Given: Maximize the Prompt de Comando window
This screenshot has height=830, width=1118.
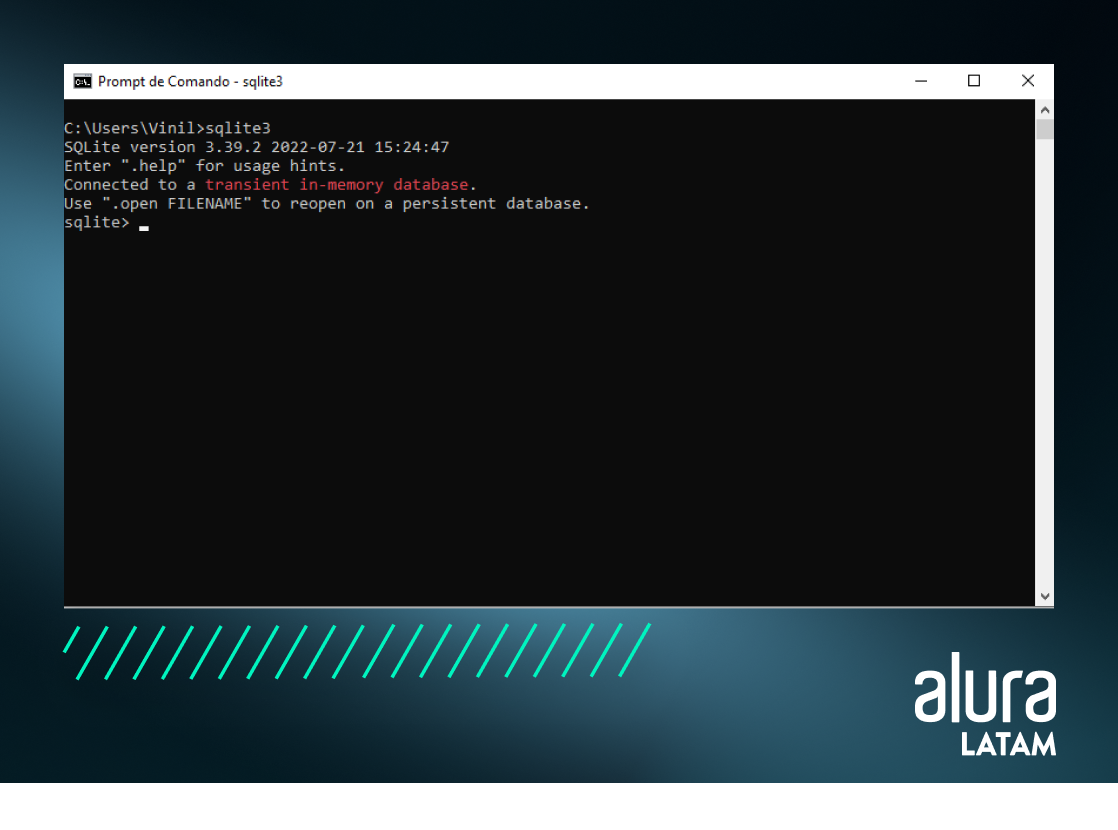Looking at the screenshot, I should pos(974,81).
